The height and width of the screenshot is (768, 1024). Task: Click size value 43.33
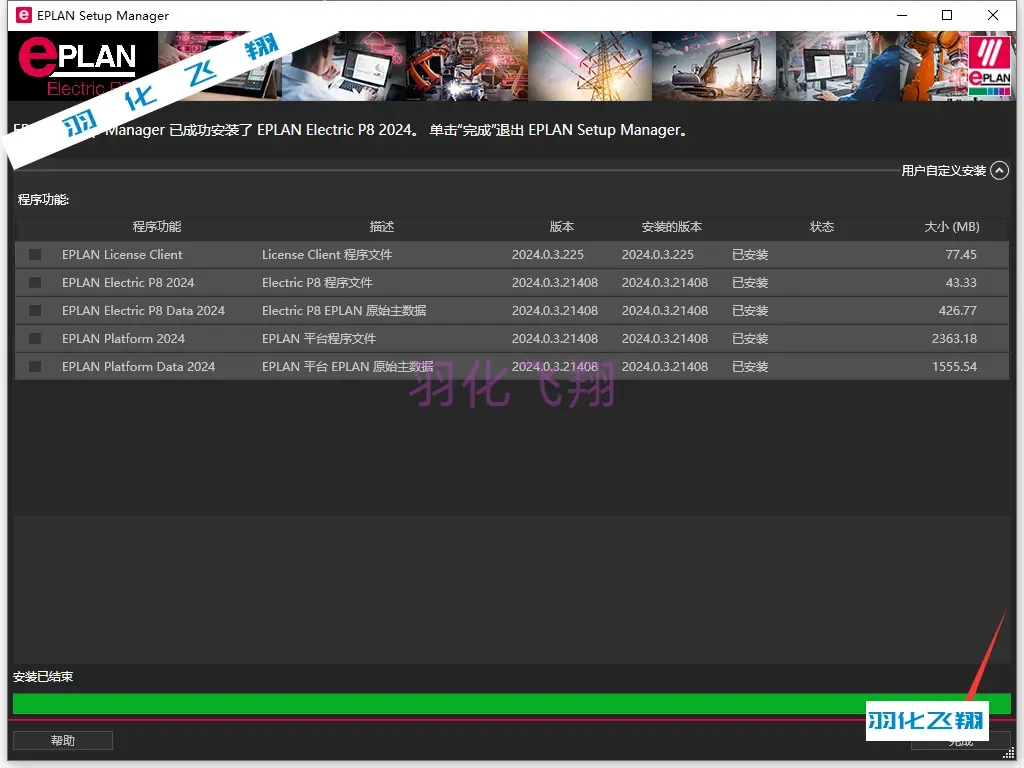tap(961, 283)
